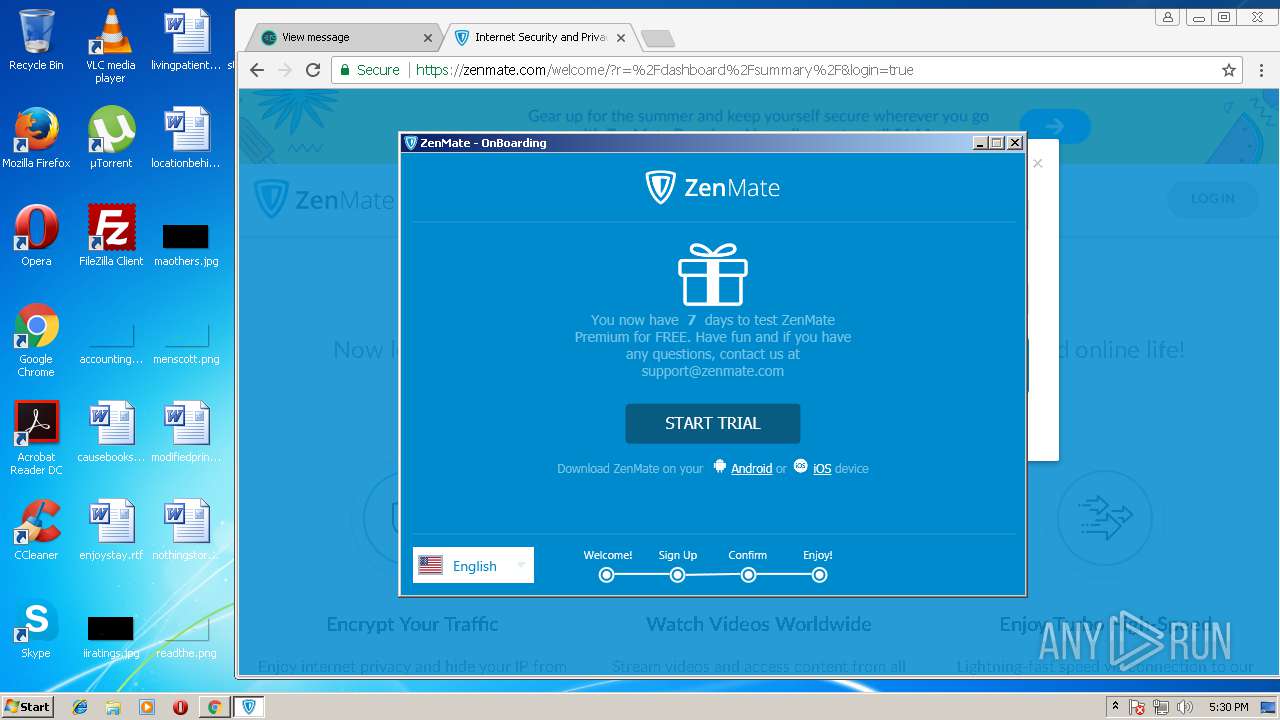This screenshot has height=720, width=1280.
Task: Select the locationbehi document
Action: click(x=185, y=137)
